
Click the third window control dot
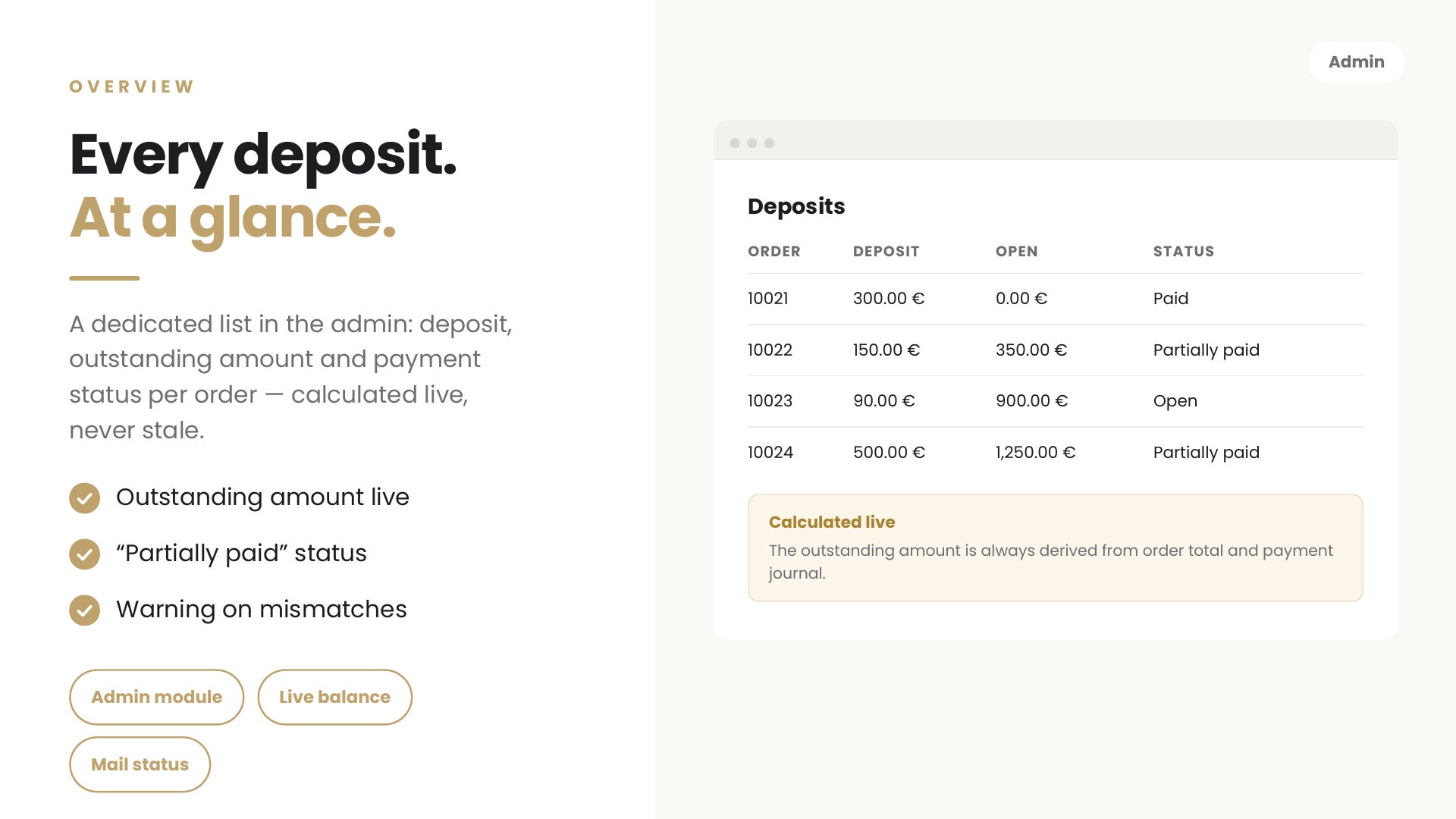[x=769, y=143]
